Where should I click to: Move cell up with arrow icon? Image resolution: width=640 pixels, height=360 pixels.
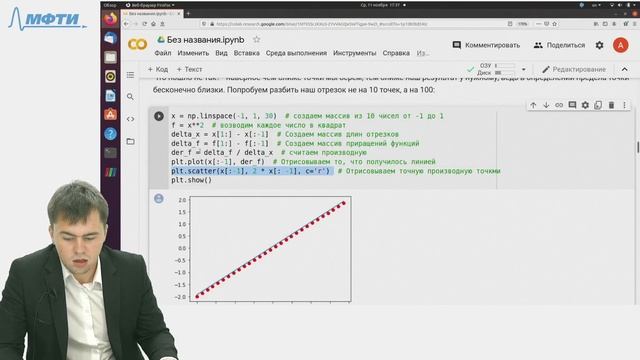coord(533,105)
